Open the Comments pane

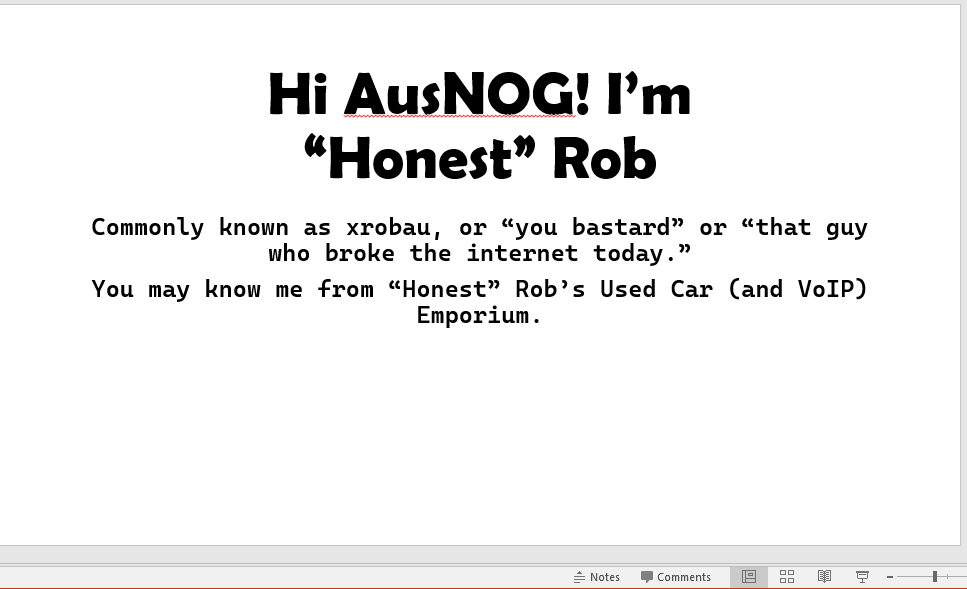pyautogui.click(x=676, y=577)
